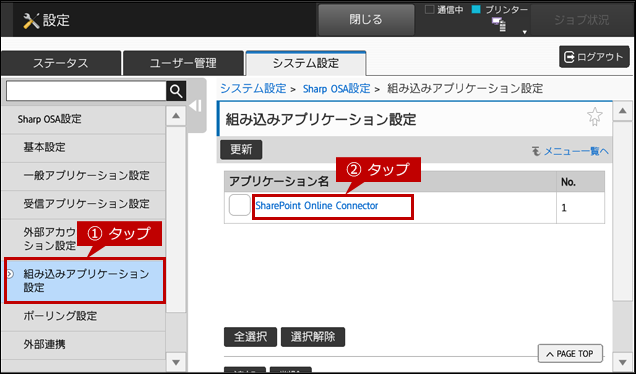Go to システム設定 breadcrumb link
Image resolution: width=636 pixels, height=374 pixels.
253,88
